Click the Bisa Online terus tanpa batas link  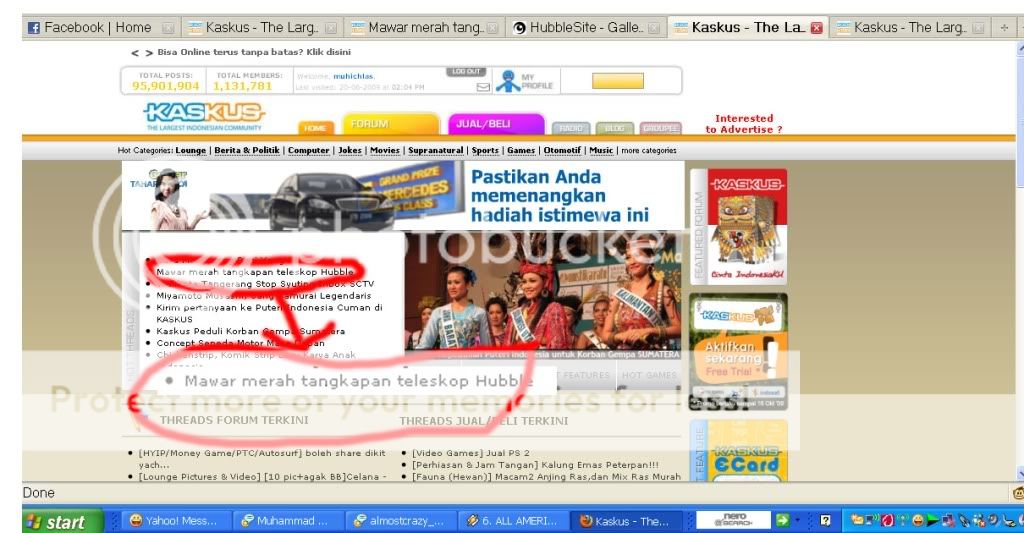[x=254, y=52]
